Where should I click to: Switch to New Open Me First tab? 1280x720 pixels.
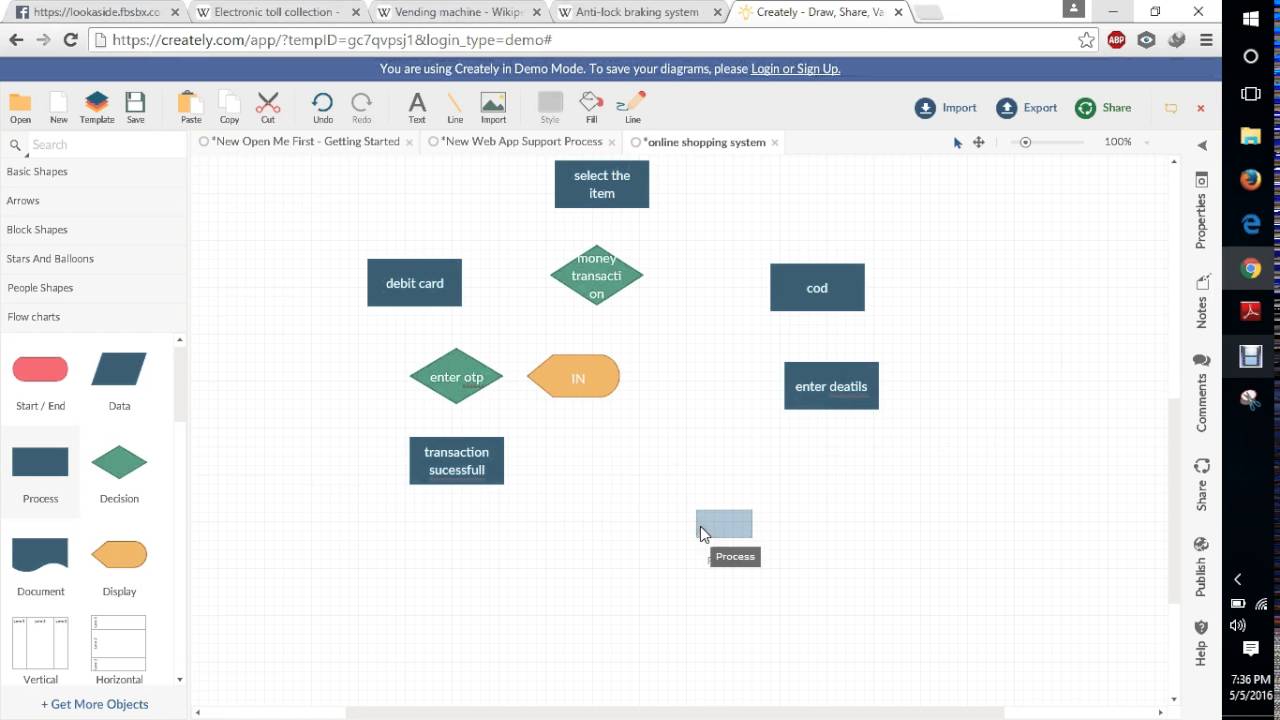coord(305,142)
